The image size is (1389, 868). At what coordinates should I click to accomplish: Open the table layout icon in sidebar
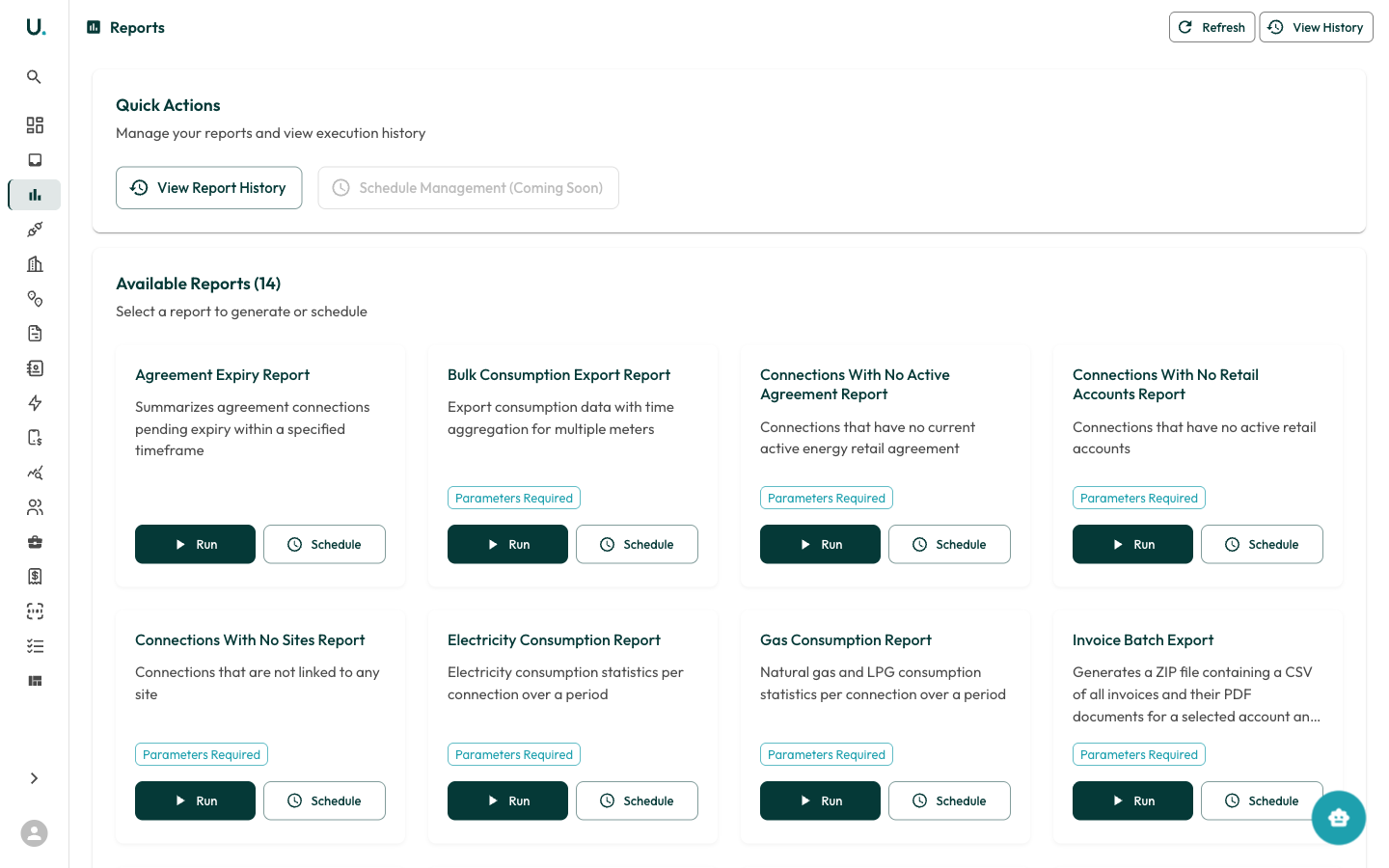(x=35, y=681)
